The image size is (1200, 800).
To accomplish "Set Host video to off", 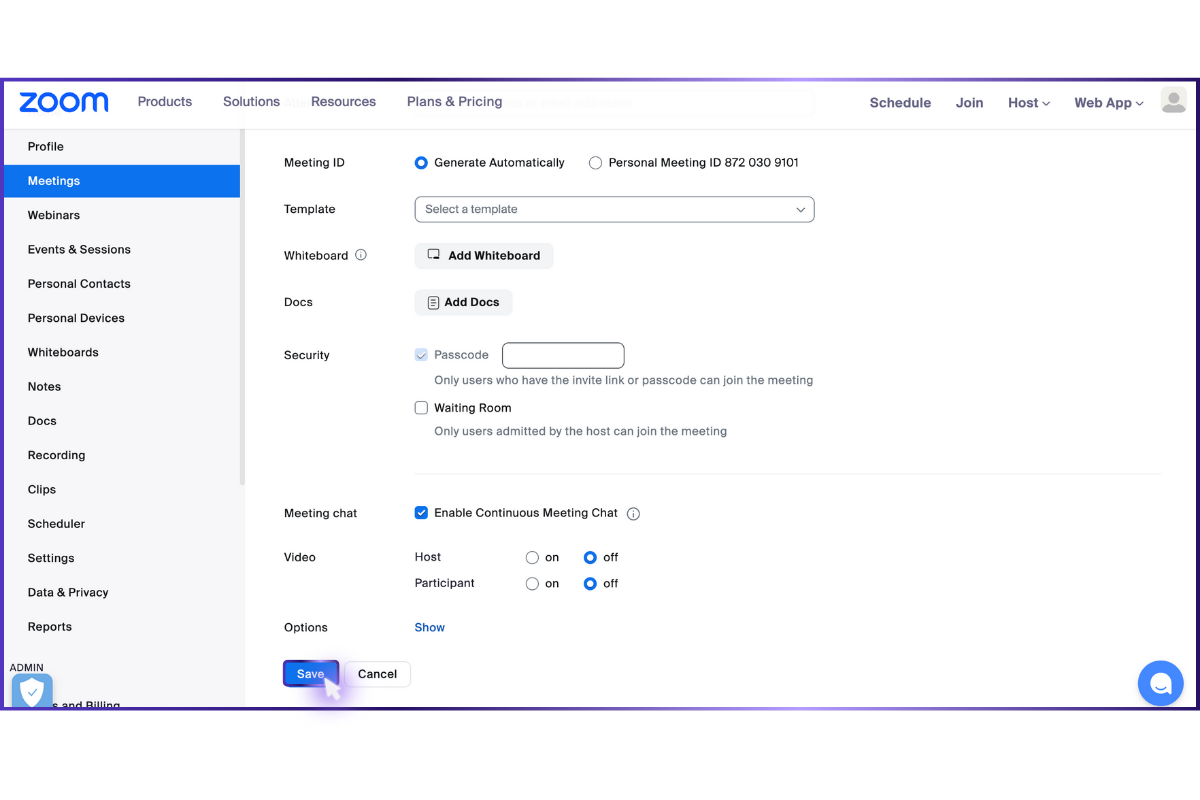I will (x=590, y=558).
